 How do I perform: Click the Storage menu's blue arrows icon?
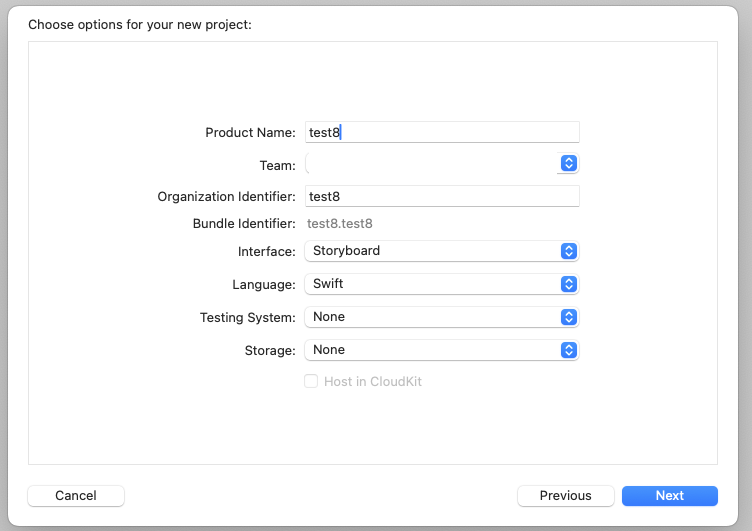coord(568,350)
